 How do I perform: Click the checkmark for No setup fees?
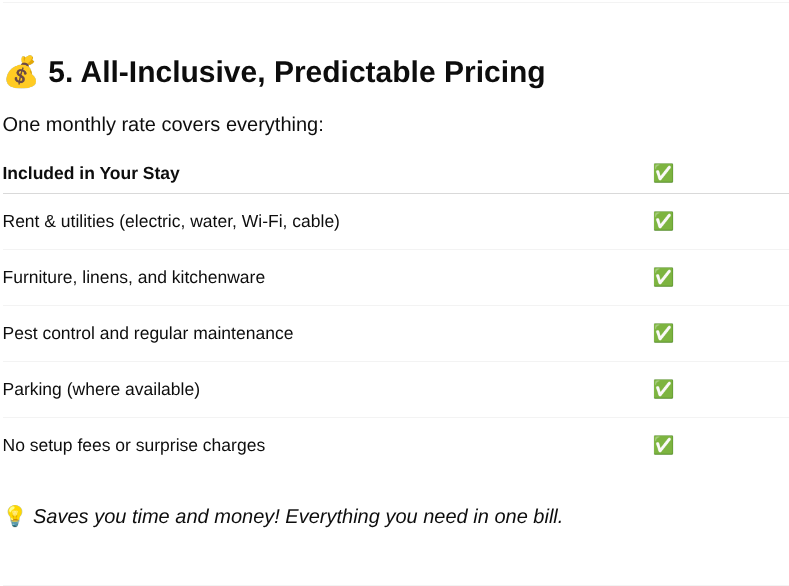coord(663,445)
